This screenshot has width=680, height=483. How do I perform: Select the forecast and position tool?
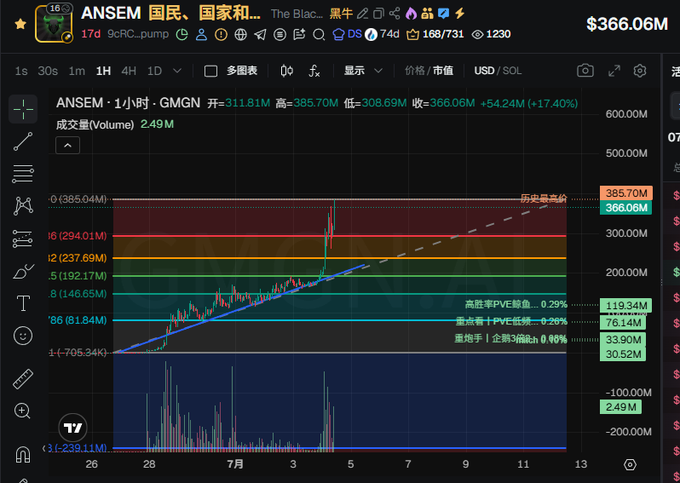23,239
